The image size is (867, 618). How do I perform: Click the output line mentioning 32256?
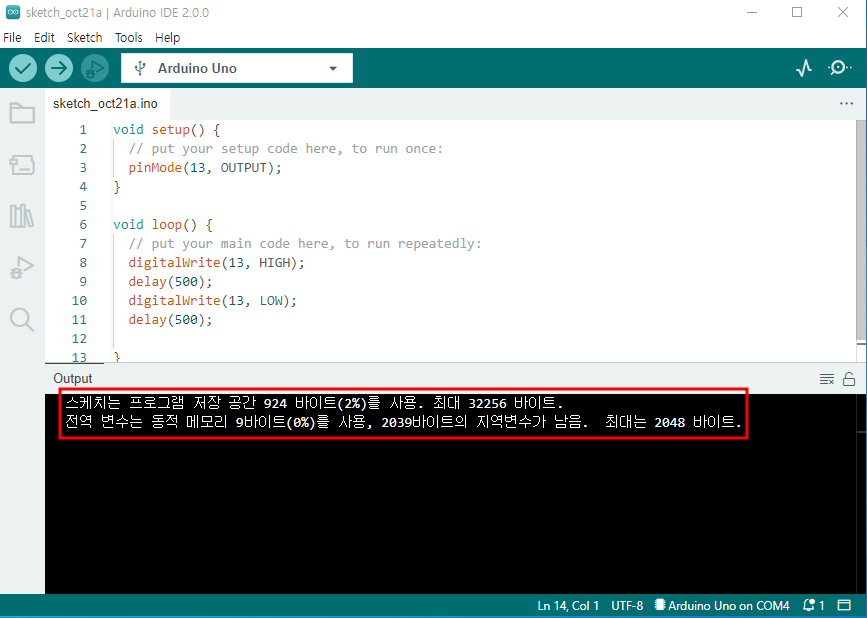(314, 403)
